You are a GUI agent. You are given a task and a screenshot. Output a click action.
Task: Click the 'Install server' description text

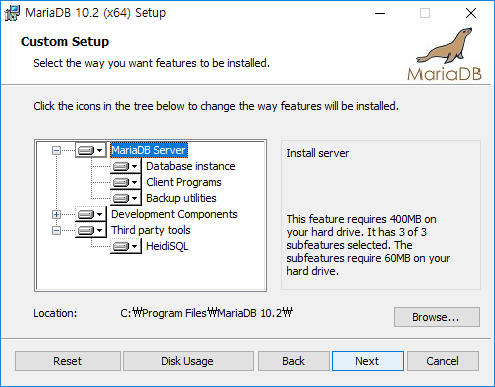pyautogui.click(x=318, y=153)
